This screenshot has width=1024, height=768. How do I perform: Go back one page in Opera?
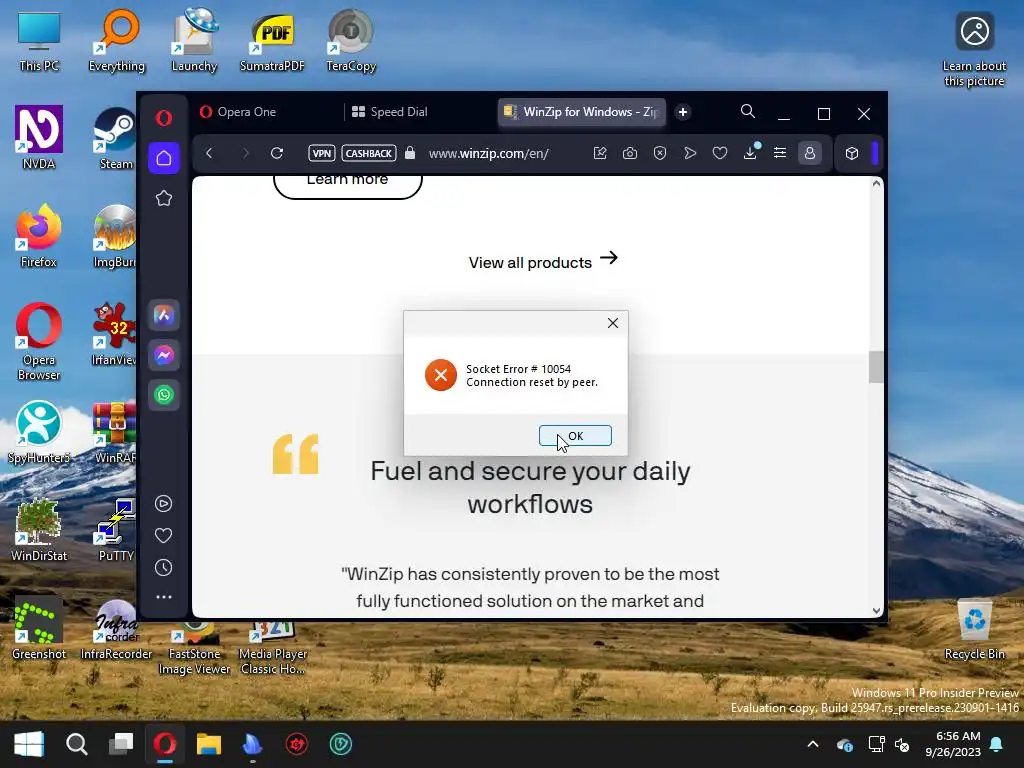tap(209, 153)
